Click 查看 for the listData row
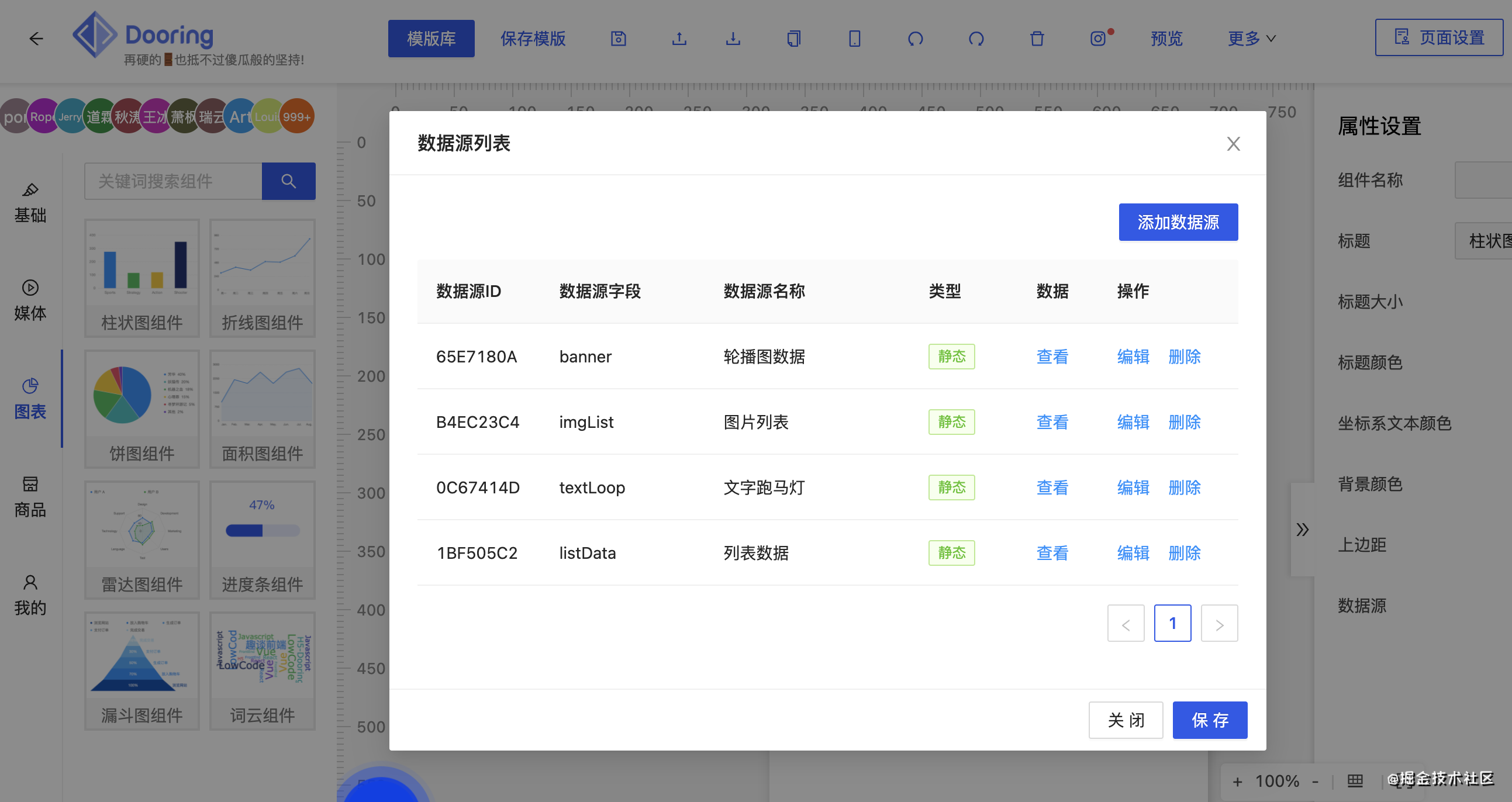1512x802 pixels. click(x=1052, y=552)
